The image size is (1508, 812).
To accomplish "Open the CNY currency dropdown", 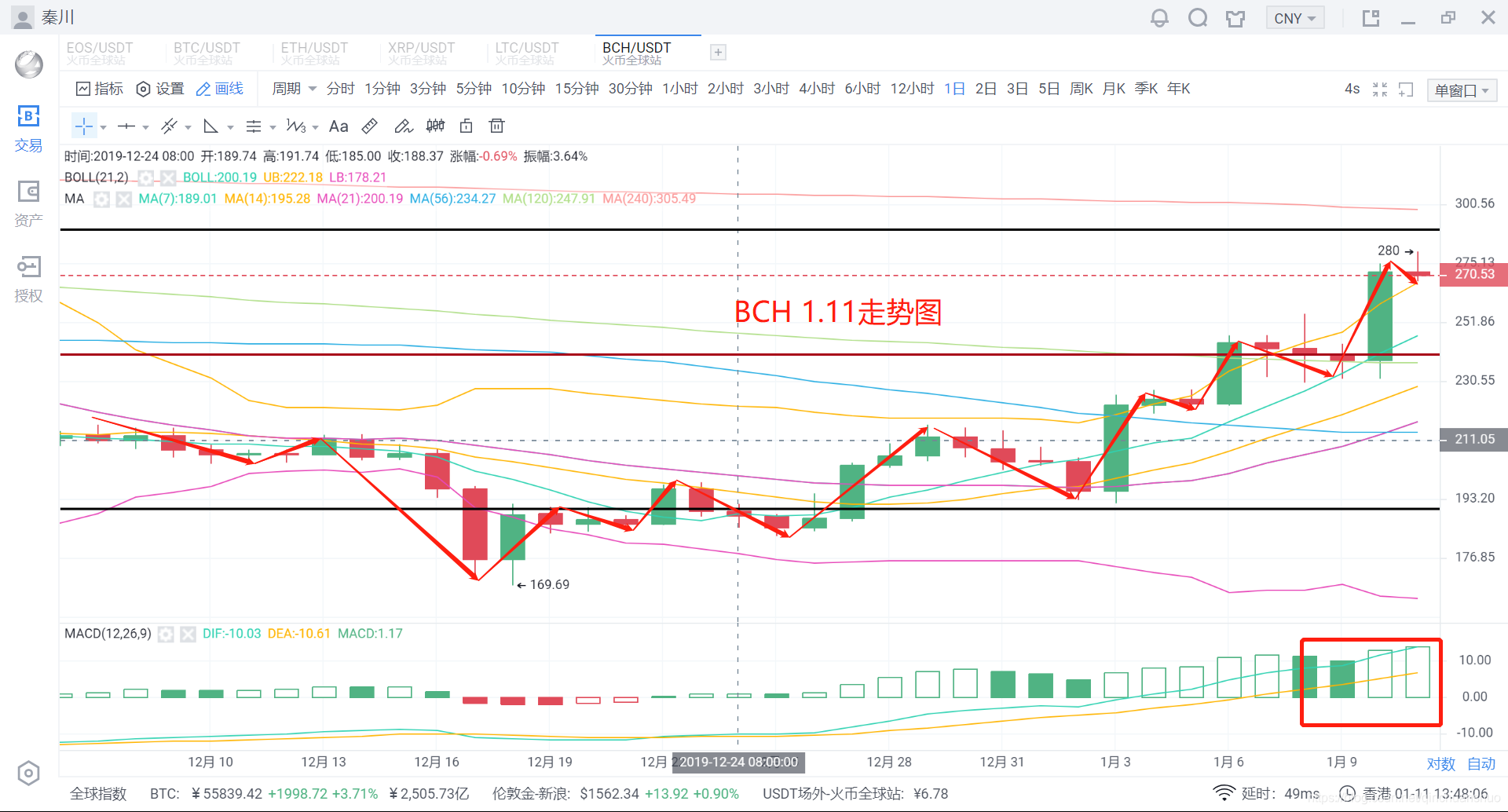I will pyautogui.click(x=1295, y=18).
